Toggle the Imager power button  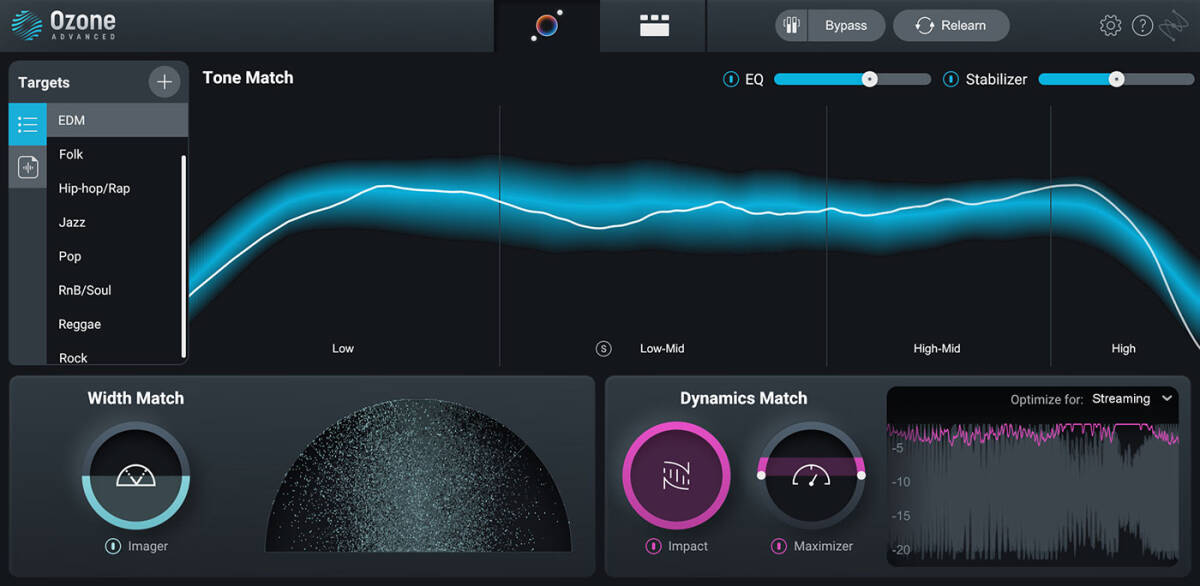pyautogui.click(x=113, y=546)
